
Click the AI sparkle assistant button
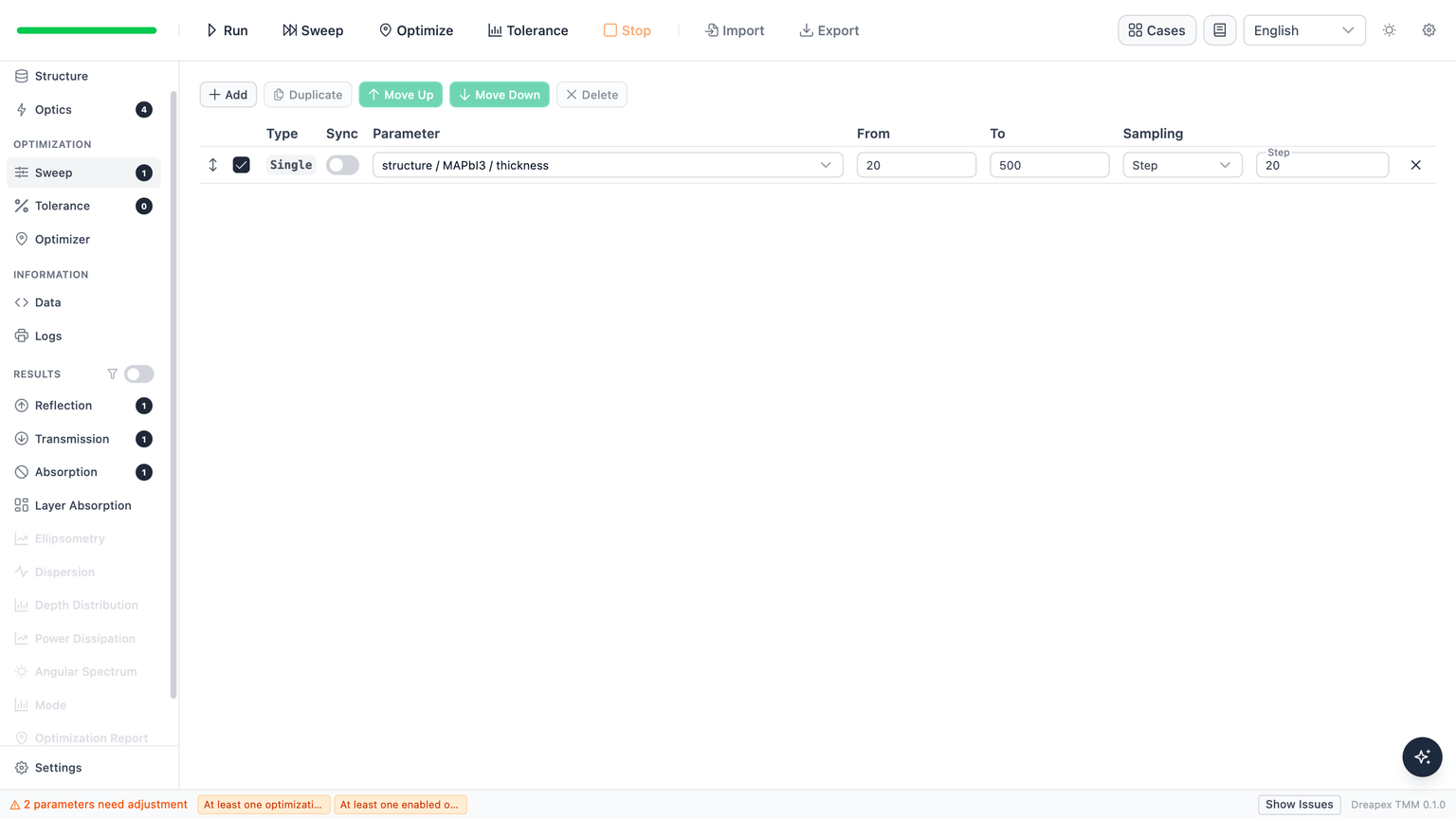(x=1422, y=756)
